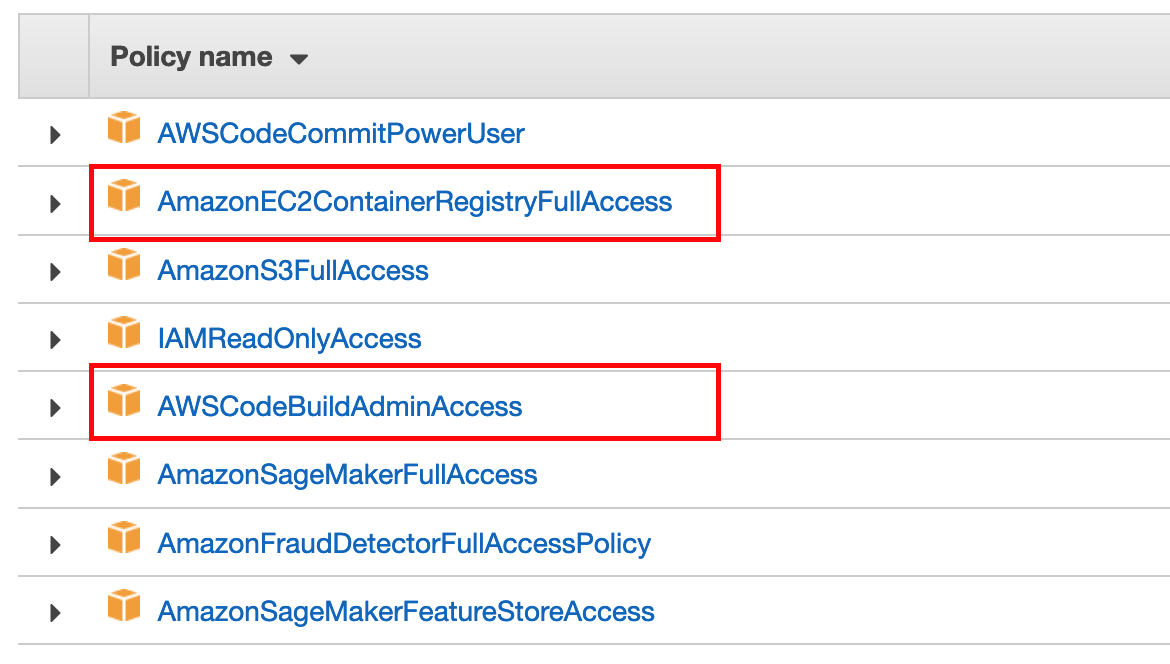
Task: Expand the AmazonSageMakerFullAccess row arrow
Action: click(54, 477)
